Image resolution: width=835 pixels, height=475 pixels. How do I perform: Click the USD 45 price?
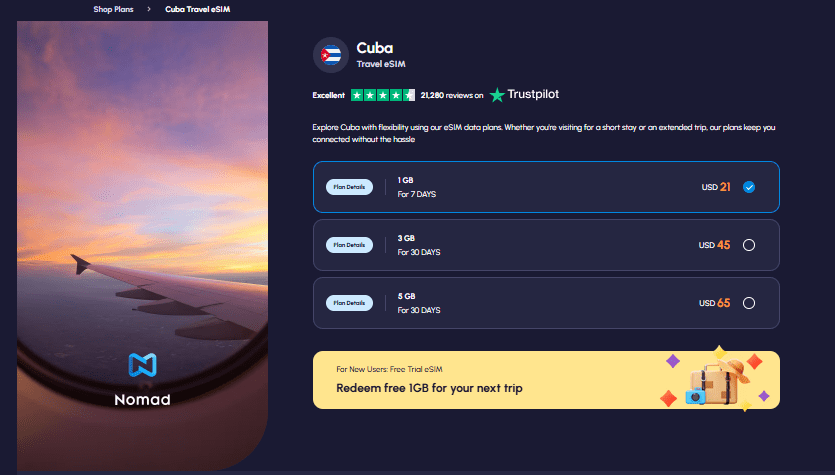pos(714,245)
